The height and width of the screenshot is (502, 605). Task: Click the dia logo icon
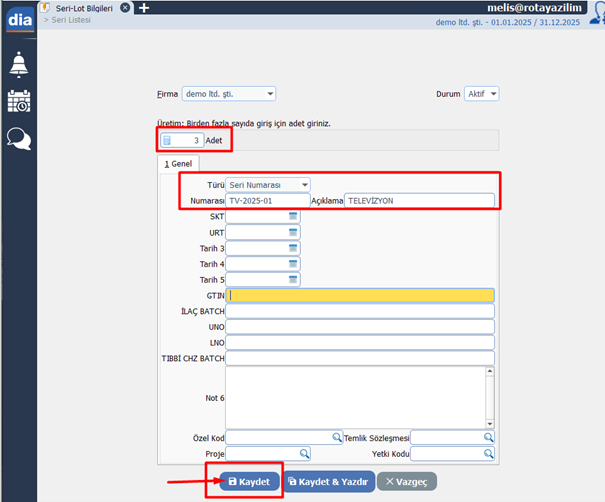tap(18, 21)
